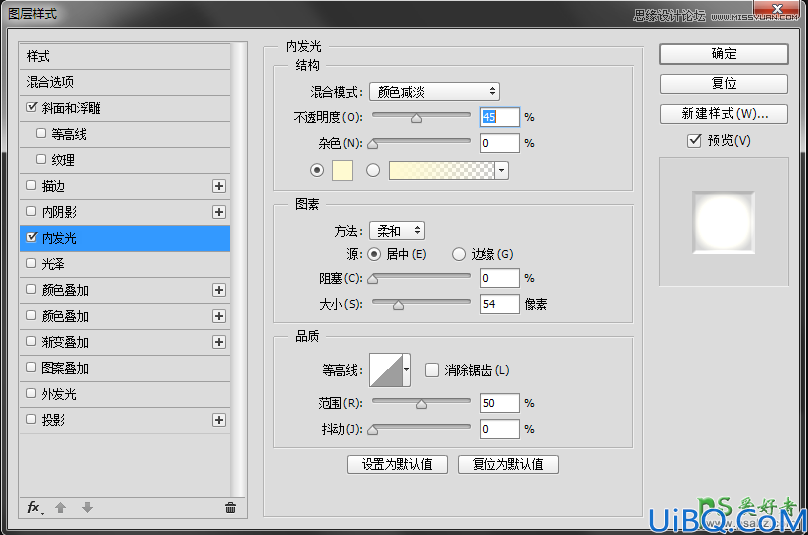This screenshot has height=535, width=808.
Task: Enable the 纹理 checkbox
Action: tap(41, 159)
